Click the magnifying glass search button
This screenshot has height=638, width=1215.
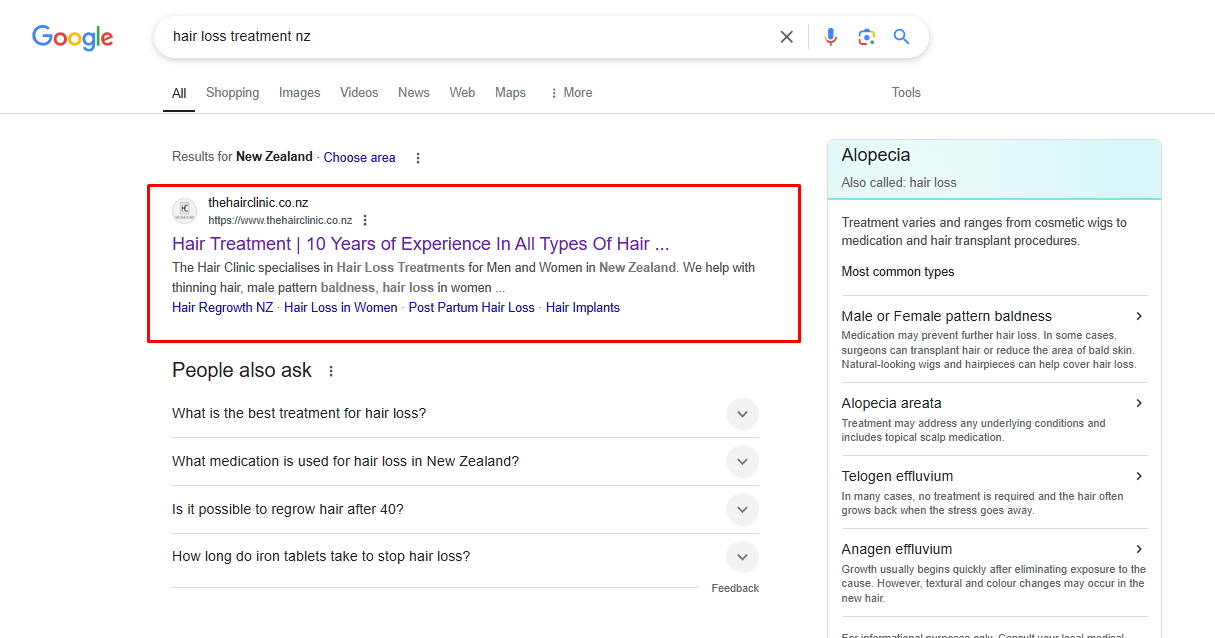901,37
